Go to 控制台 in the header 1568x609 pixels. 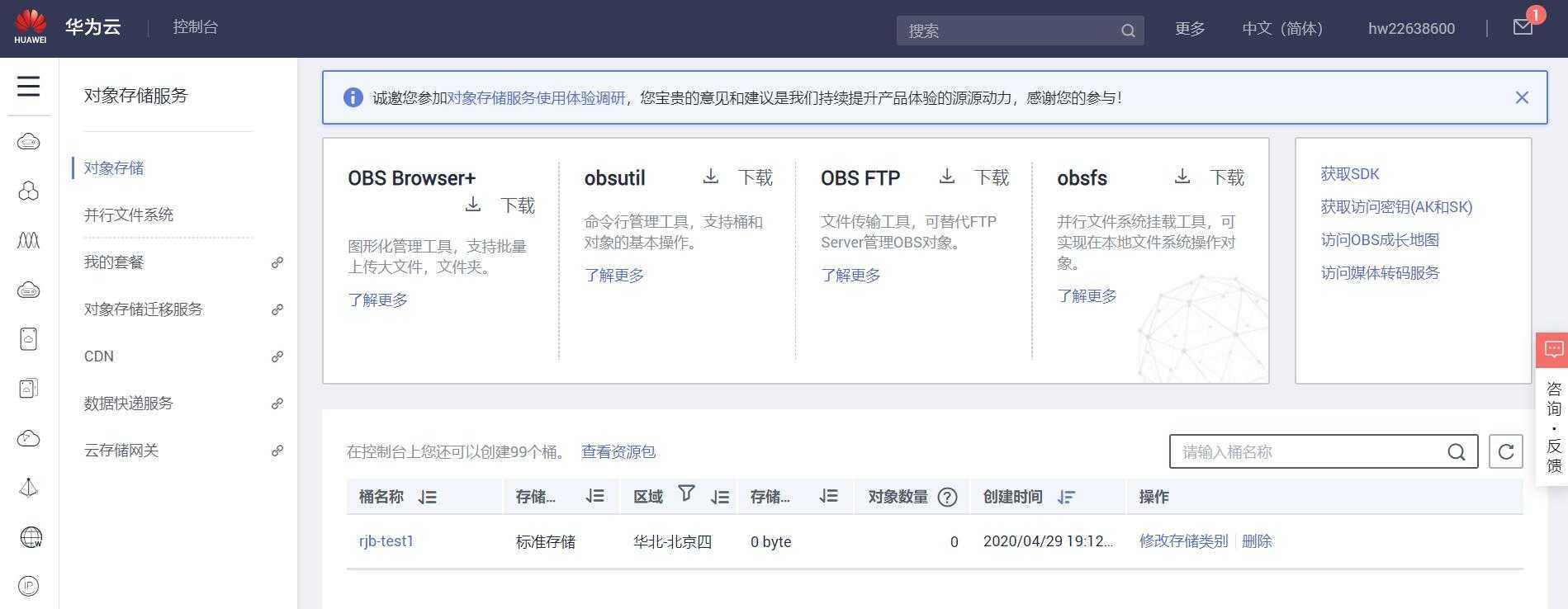(x=196, y=27)
